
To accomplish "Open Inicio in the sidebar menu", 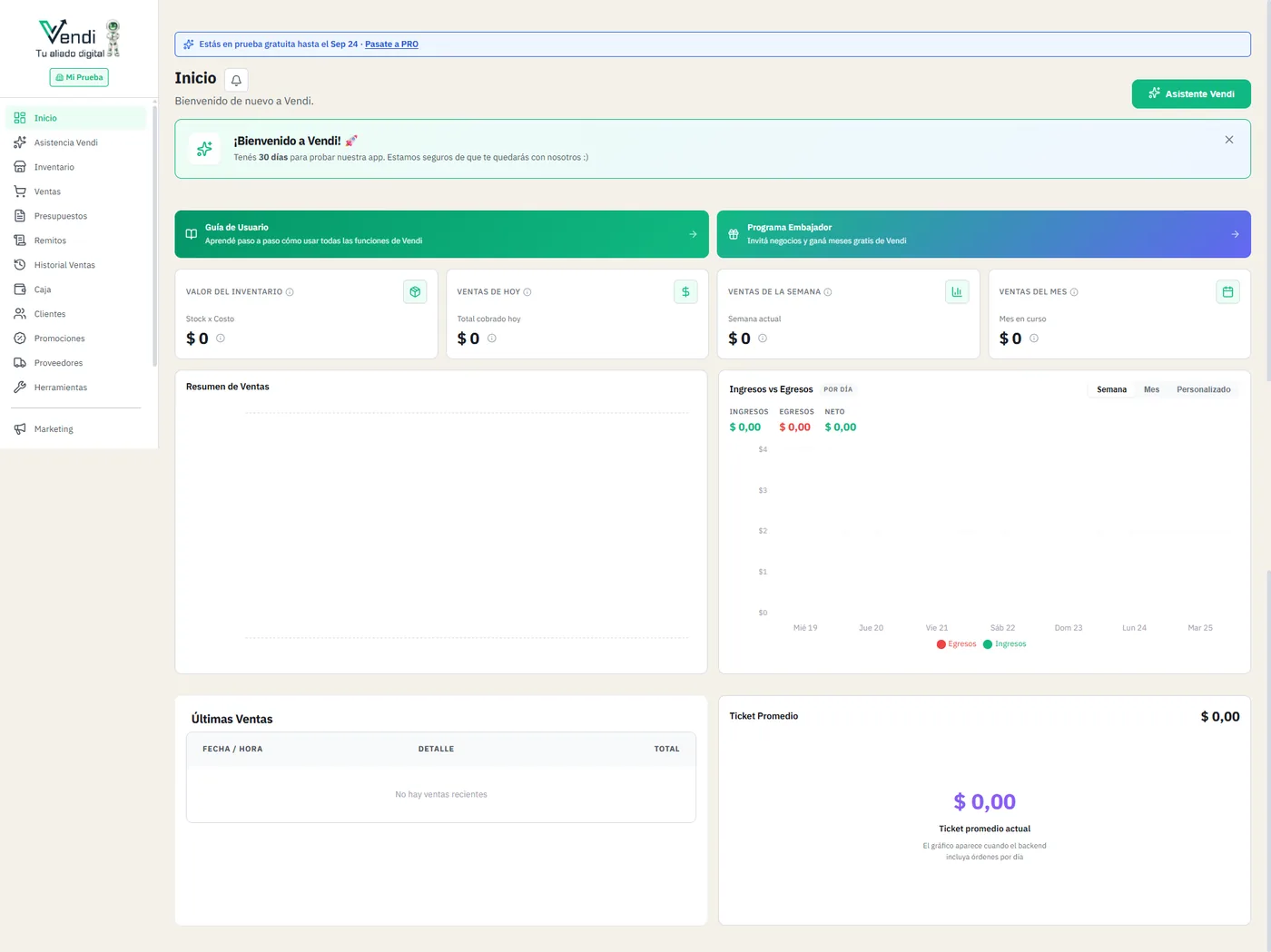I will pos(76,118).
